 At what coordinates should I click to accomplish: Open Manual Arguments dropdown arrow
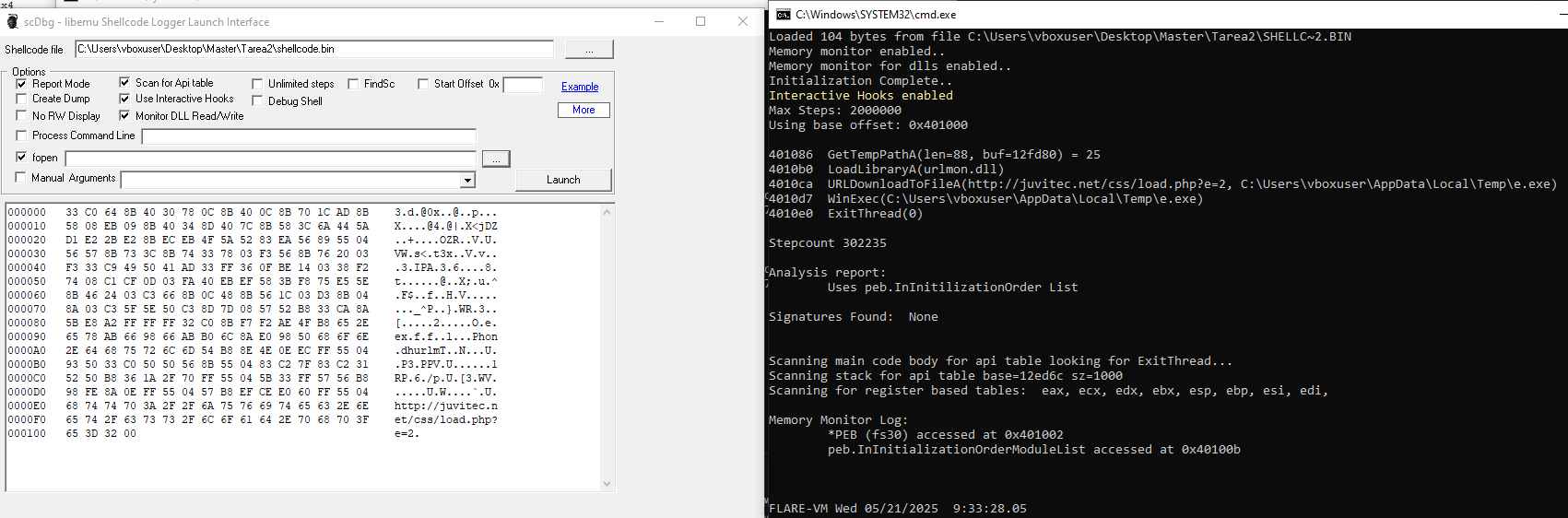coord(467,181)
